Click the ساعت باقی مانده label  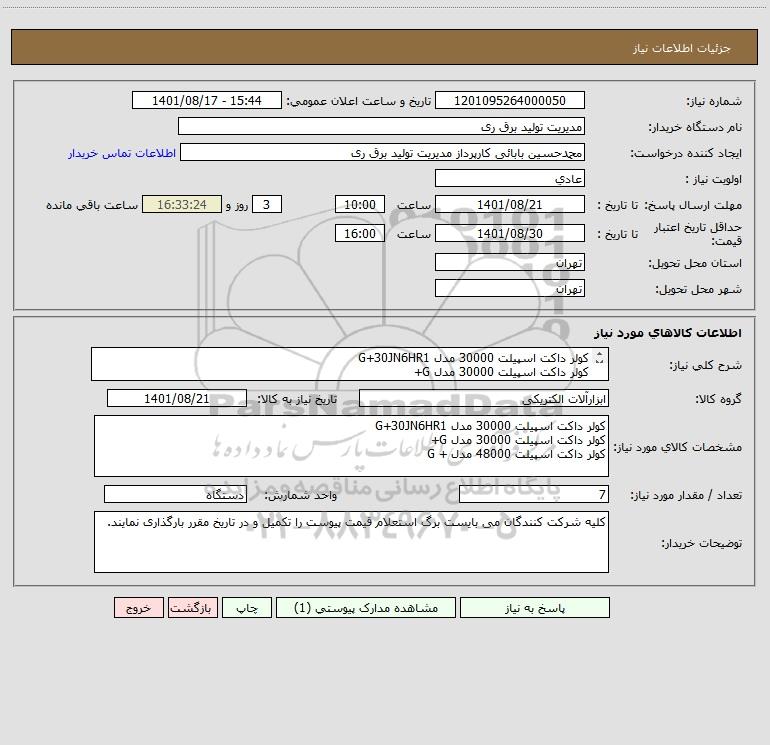point(92,205)
